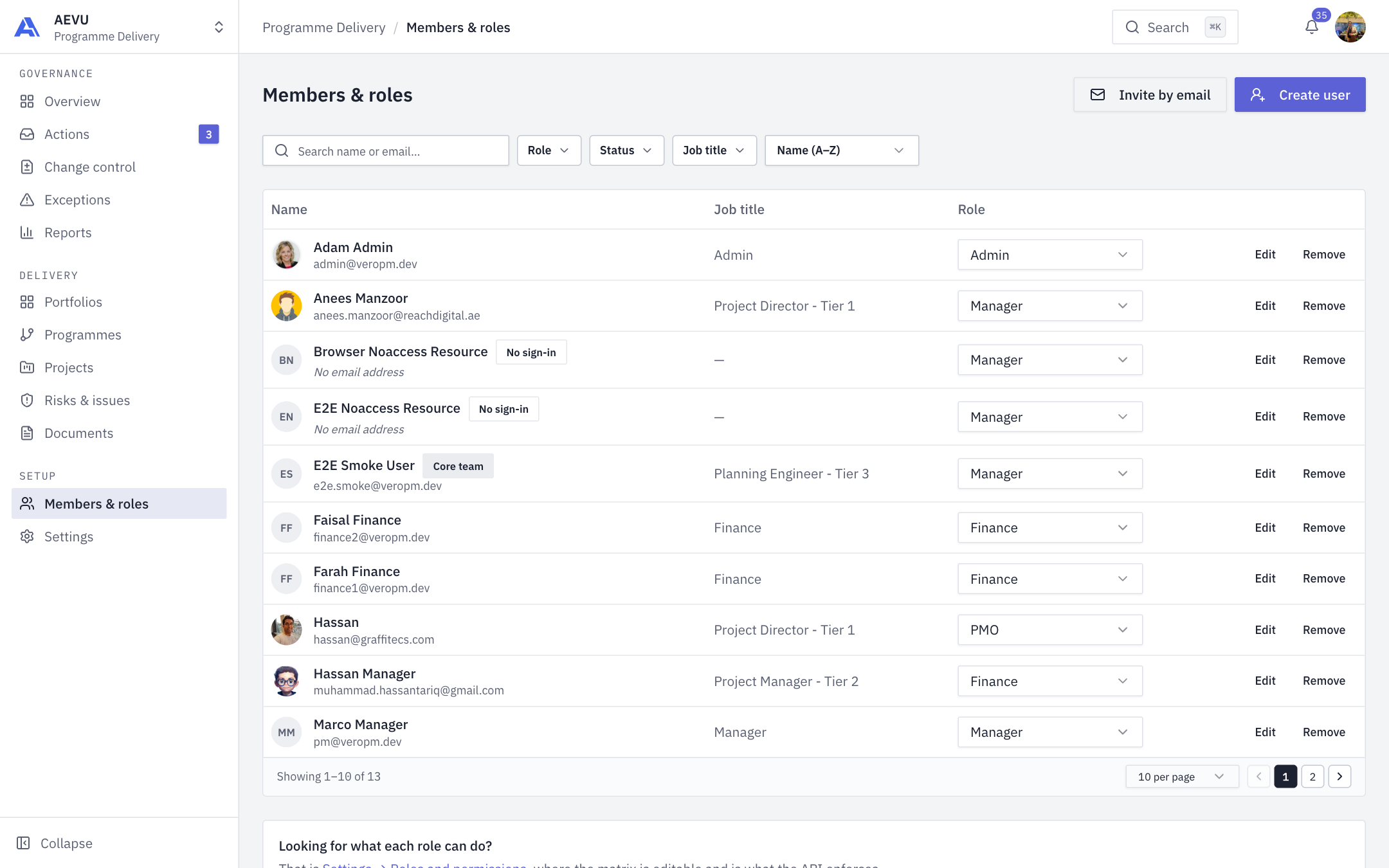
Task: Remove Marco Manager from members
Action: 1324,732
